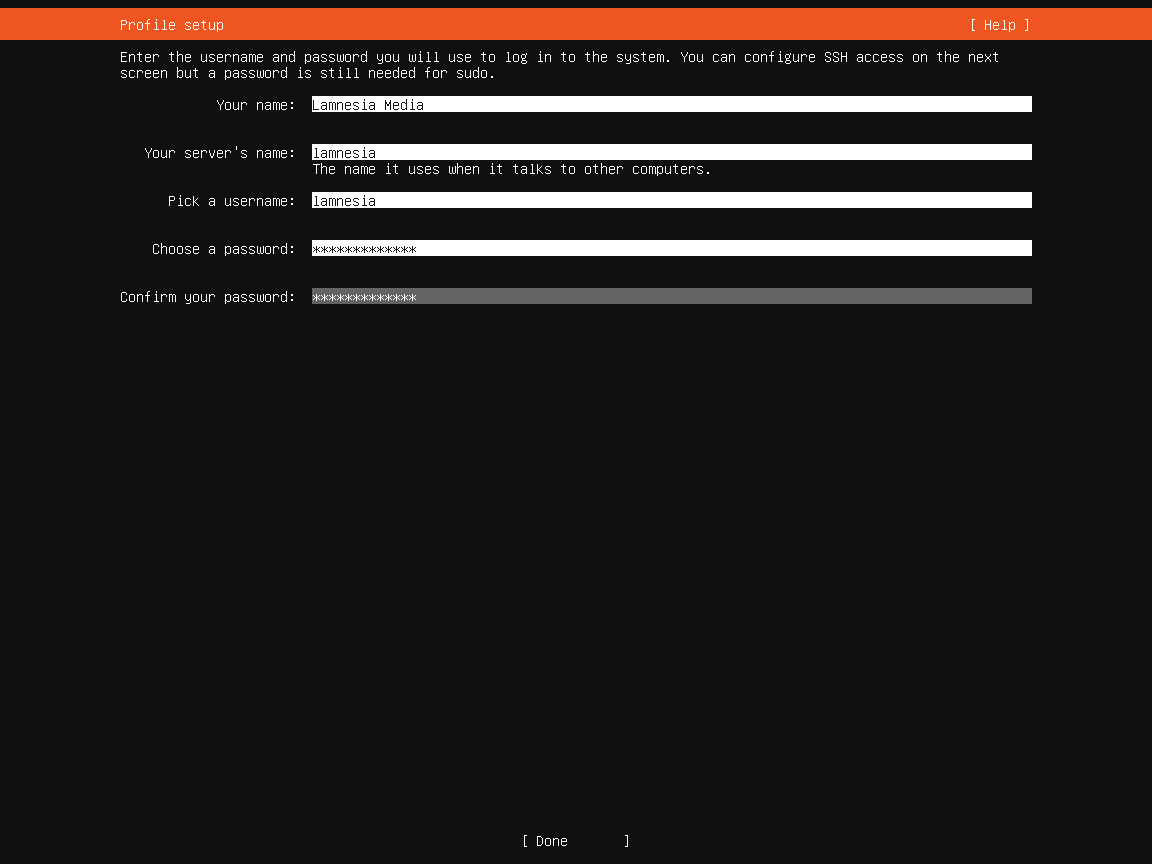Click the masked asterisks in Choose a password
Screen dimensions: 1152x864
pyautogui.click(x=364, y=249)
